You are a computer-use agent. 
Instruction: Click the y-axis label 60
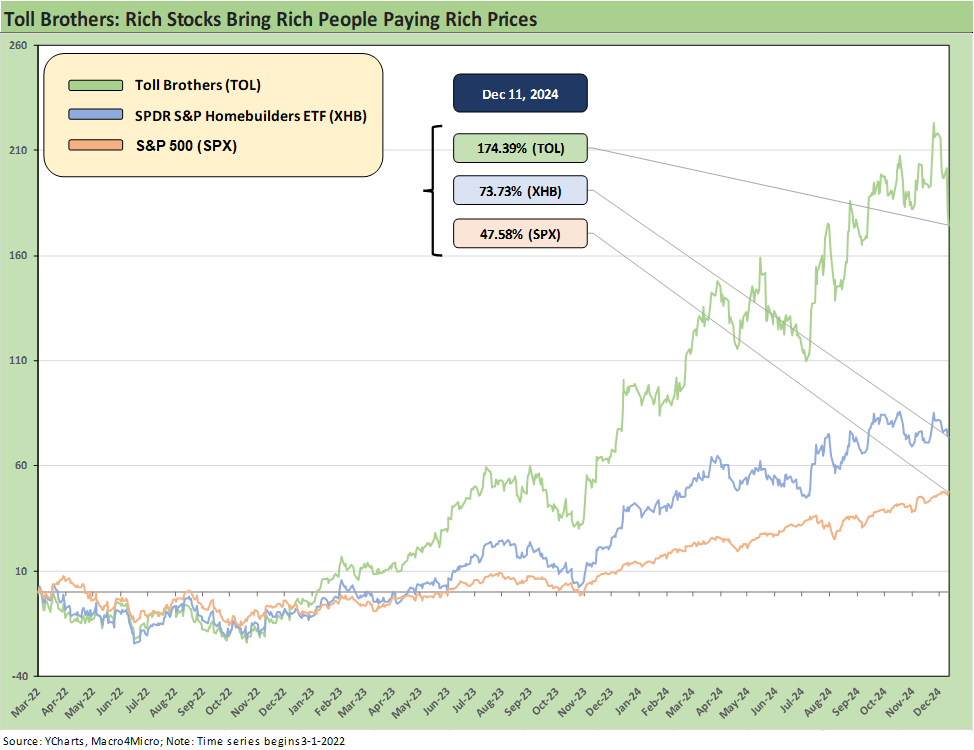20,465
